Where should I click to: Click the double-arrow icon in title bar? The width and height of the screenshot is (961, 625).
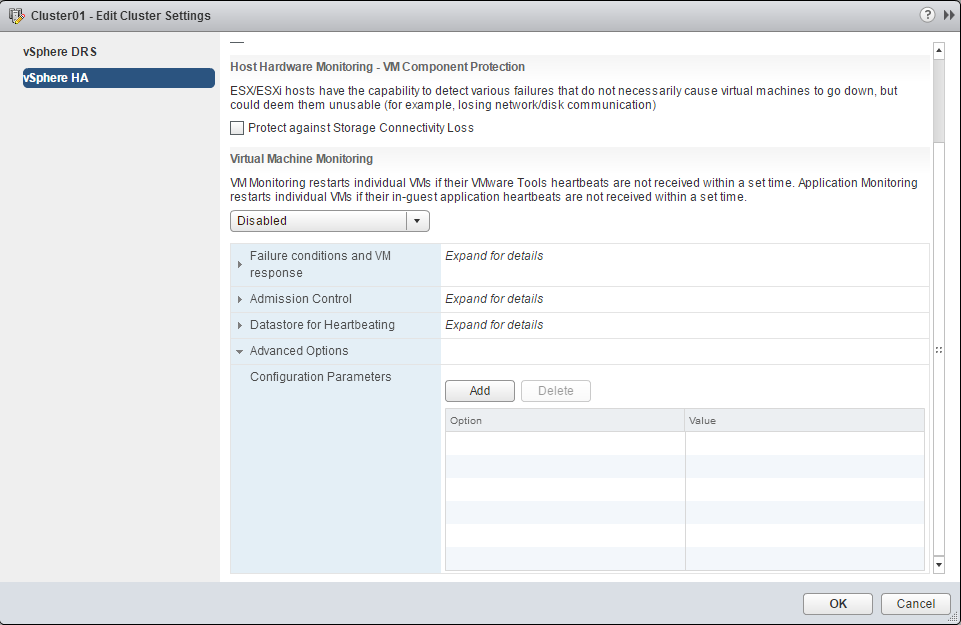click(948, 15)
